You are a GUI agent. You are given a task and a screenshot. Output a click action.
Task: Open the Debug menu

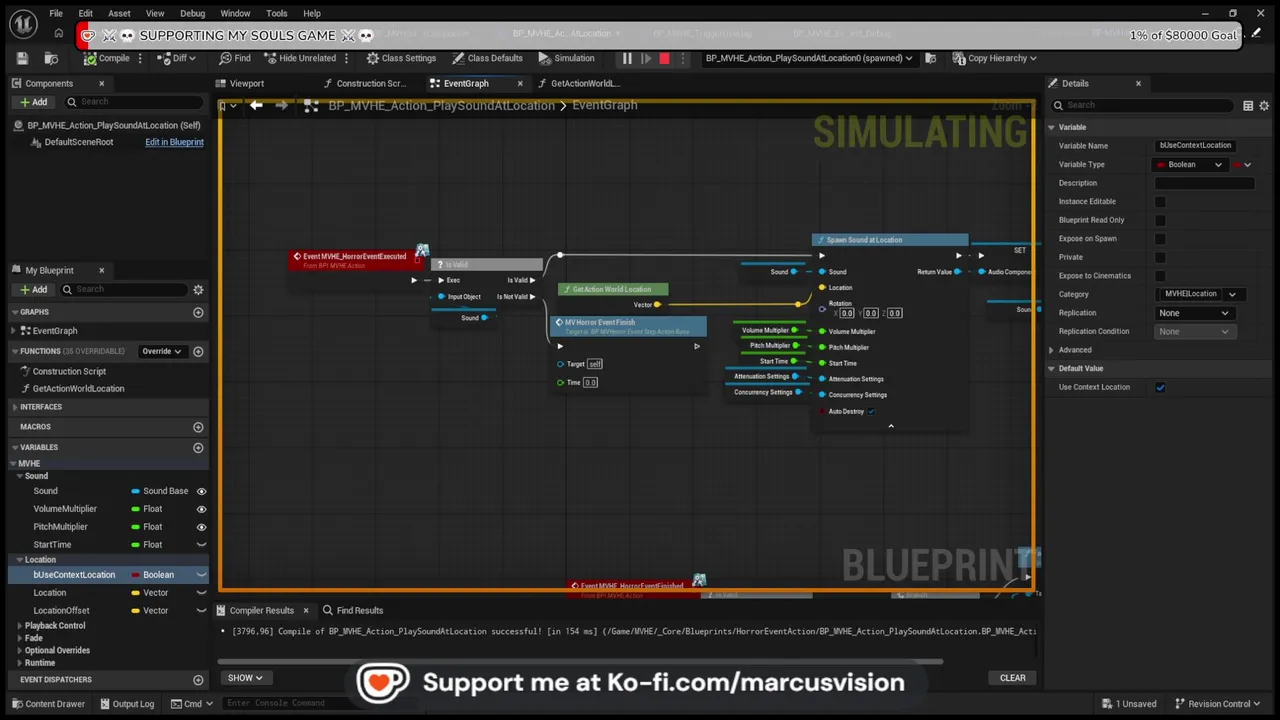[x=192, y=13]
